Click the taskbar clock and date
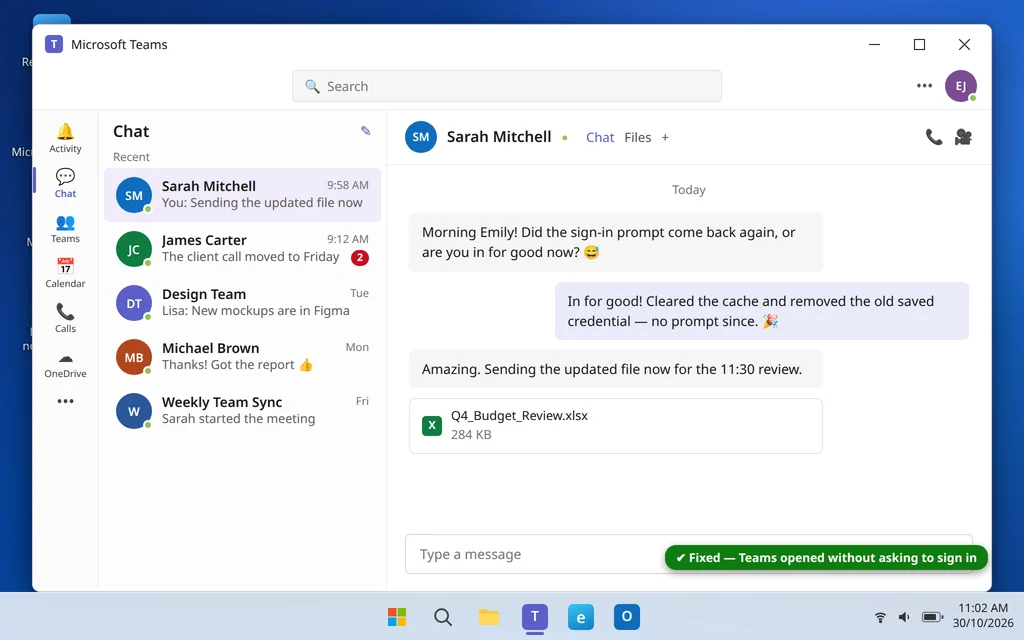This screenshot has height=640, width=1024. tap(983, 615)
